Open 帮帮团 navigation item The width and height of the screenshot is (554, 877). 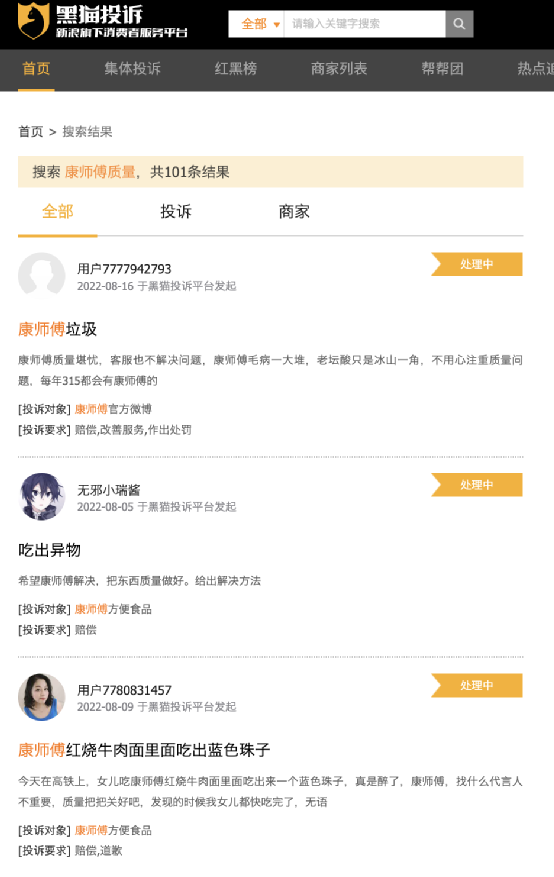click(x=442, y=69)
